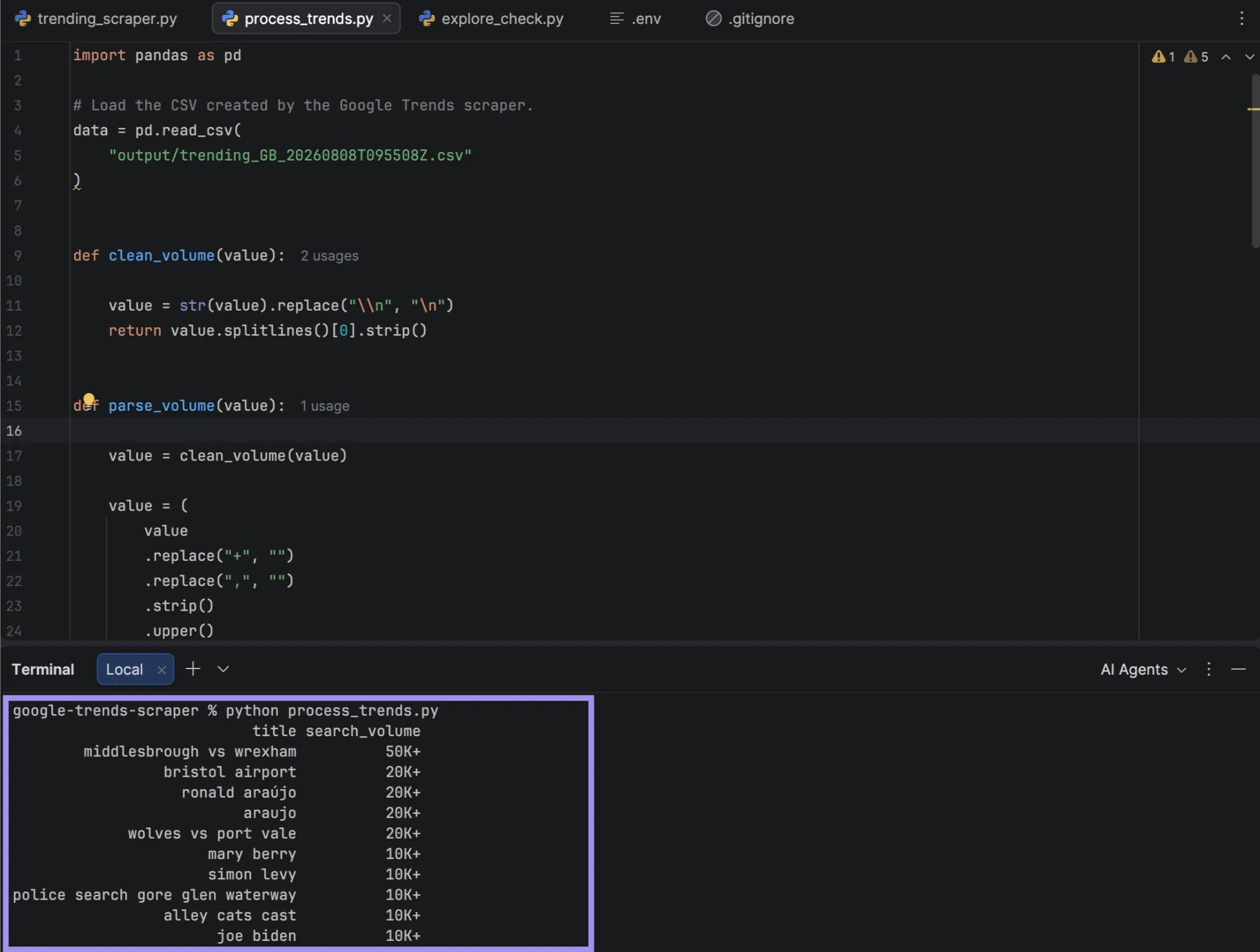Image resolution: width=1260 pixels, height=952 pixels.
Task: Click the ignored-file icon on .gitignore tab
Action: [713, 18]
